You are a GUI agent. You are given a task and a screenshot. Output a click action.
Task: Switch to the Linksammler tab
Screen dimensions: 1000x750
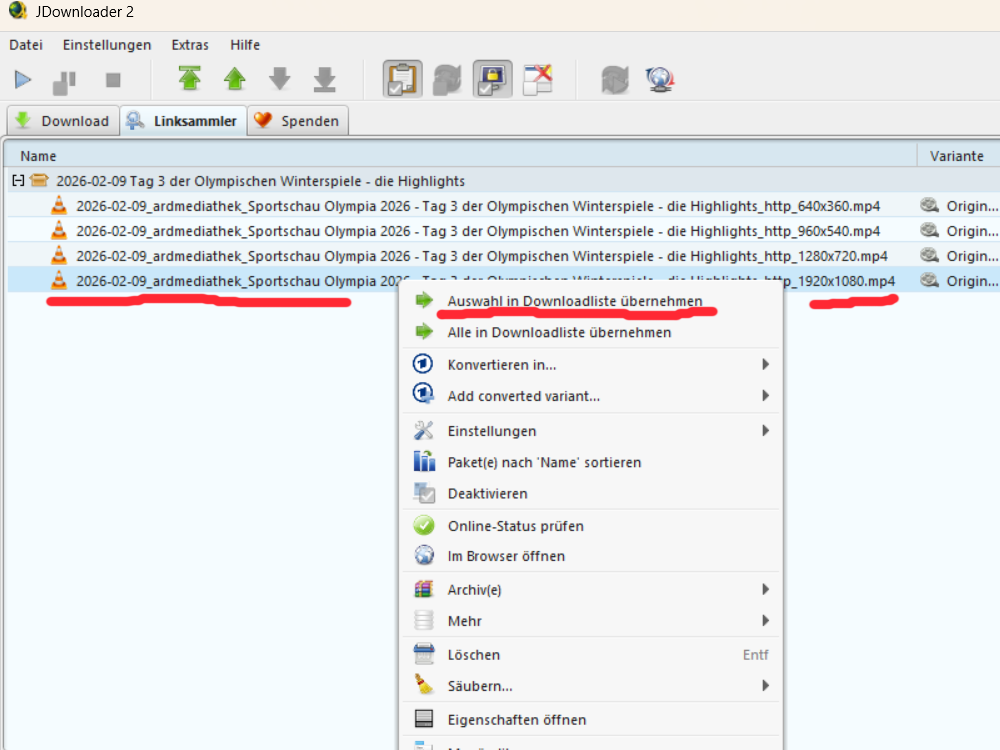pos(183,121)
